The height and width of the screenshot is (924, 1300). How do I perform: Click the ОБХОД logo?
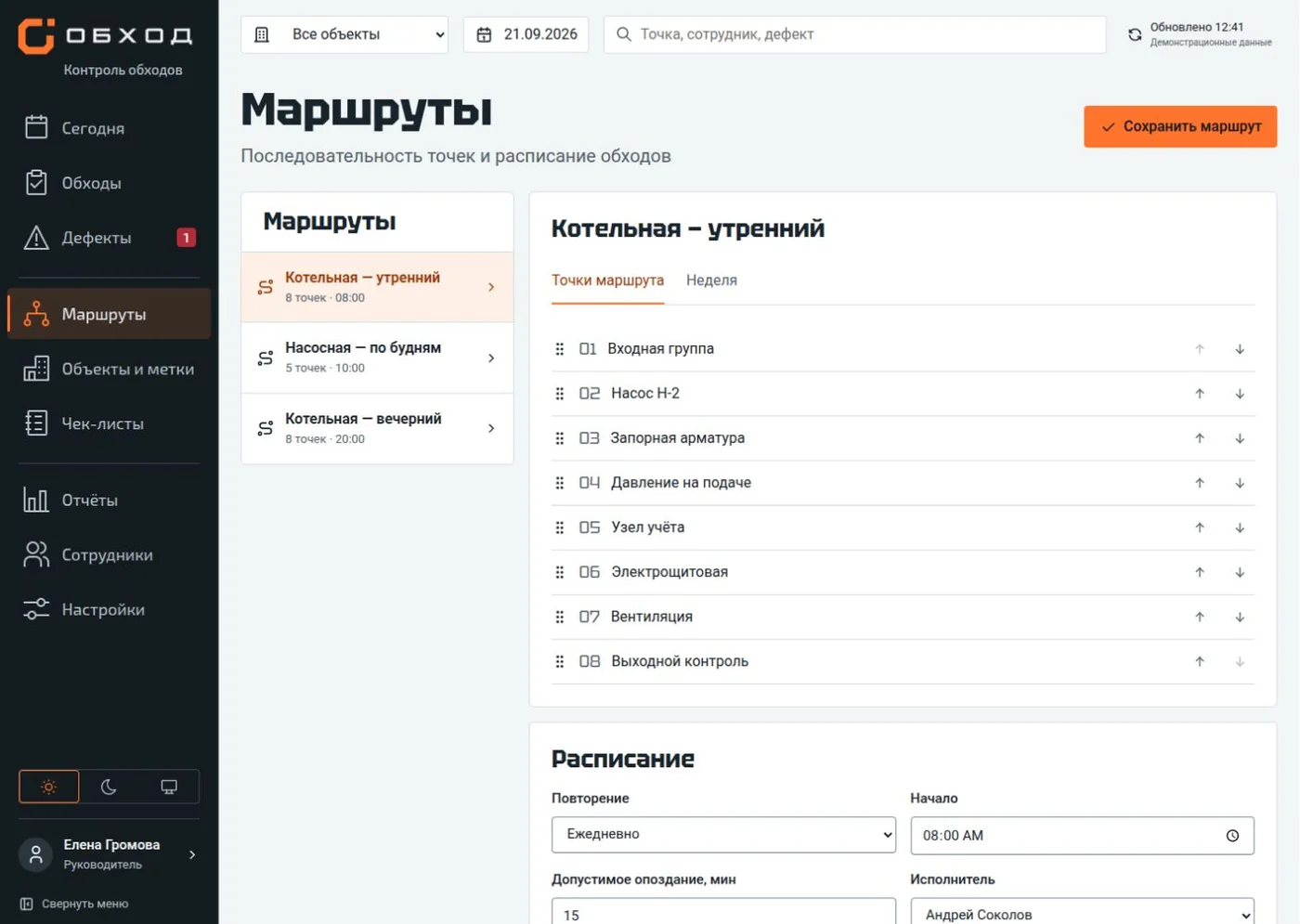(x=105, y=35)
